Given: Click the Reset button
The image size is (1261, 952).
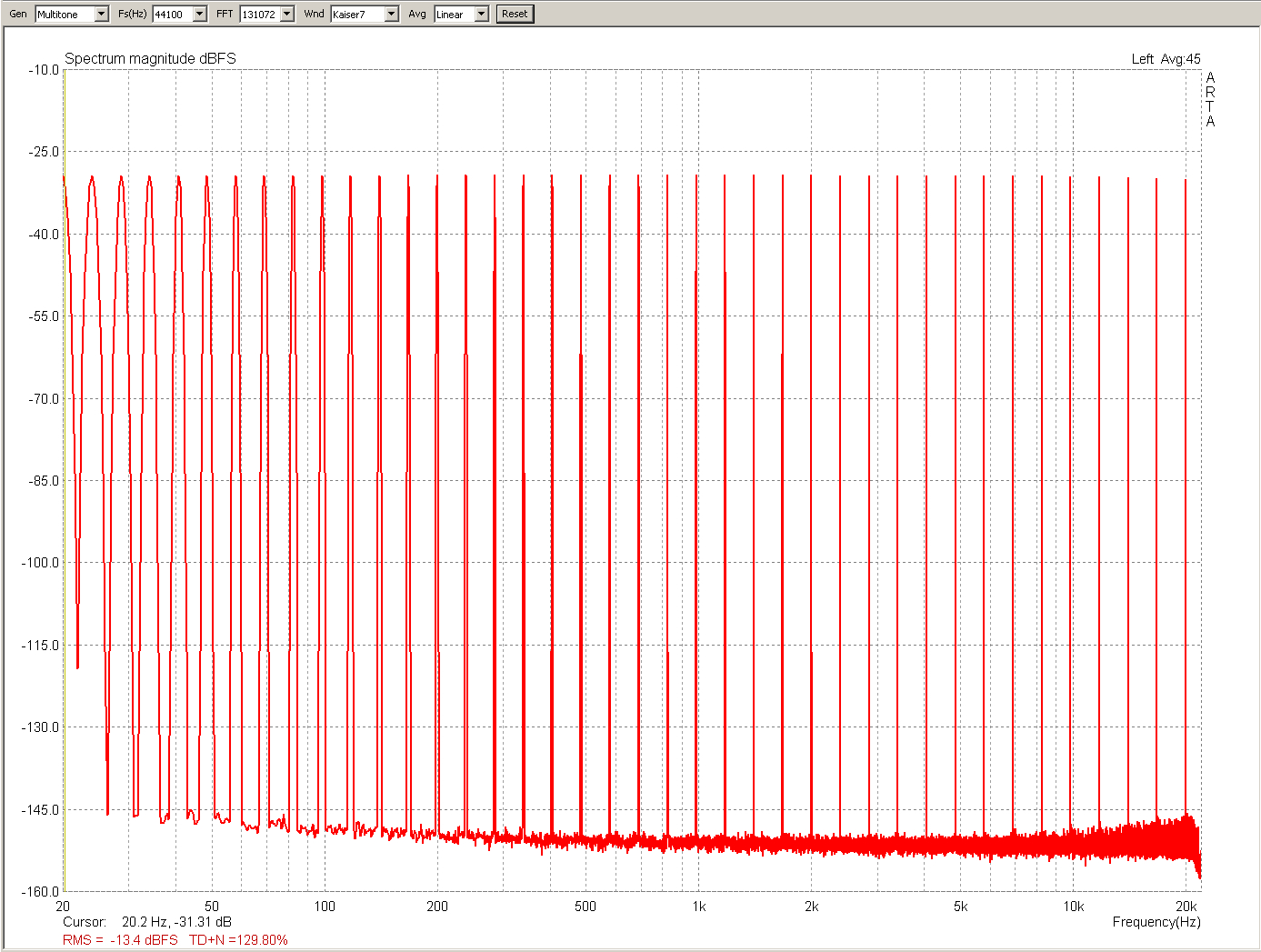Looking at the screenshot, I should (515, 14).
